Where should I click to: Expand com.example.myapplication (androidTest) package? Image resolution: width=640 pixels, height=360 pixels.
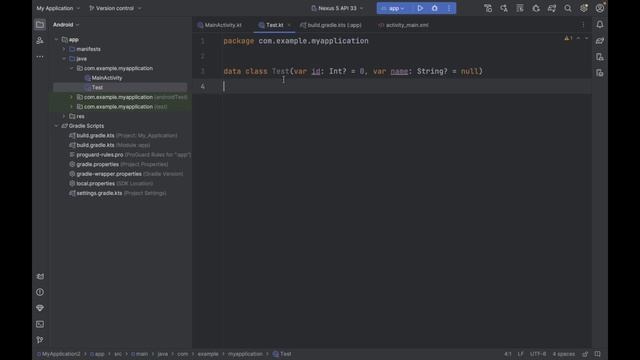[71, 97]
